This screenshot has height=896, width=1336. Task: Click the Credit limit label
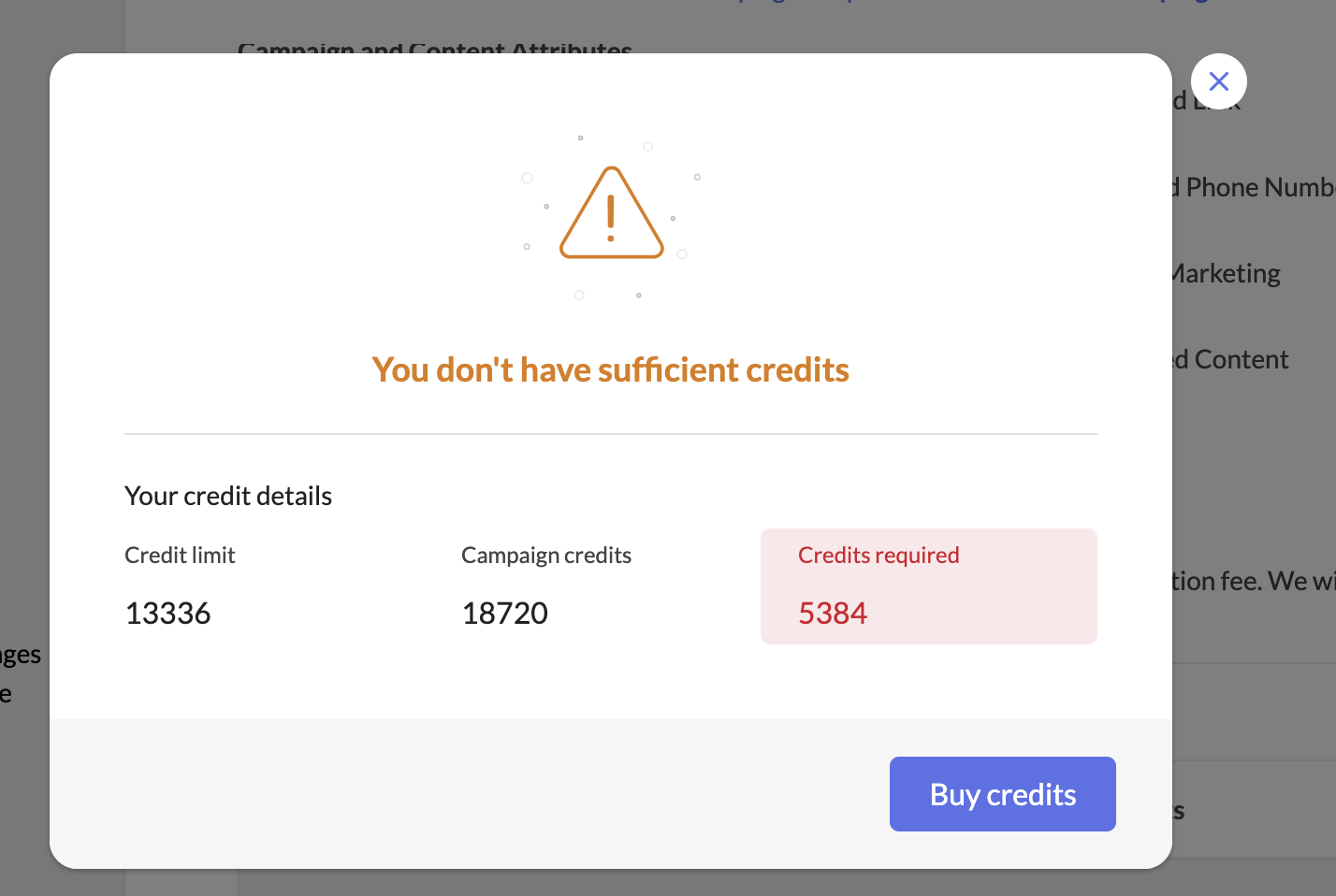click(x=180, y=556)
